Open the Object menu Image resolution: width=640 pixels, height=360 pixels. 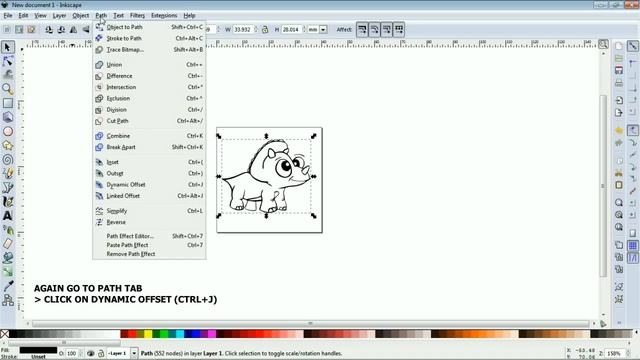[x=80, y=16]
